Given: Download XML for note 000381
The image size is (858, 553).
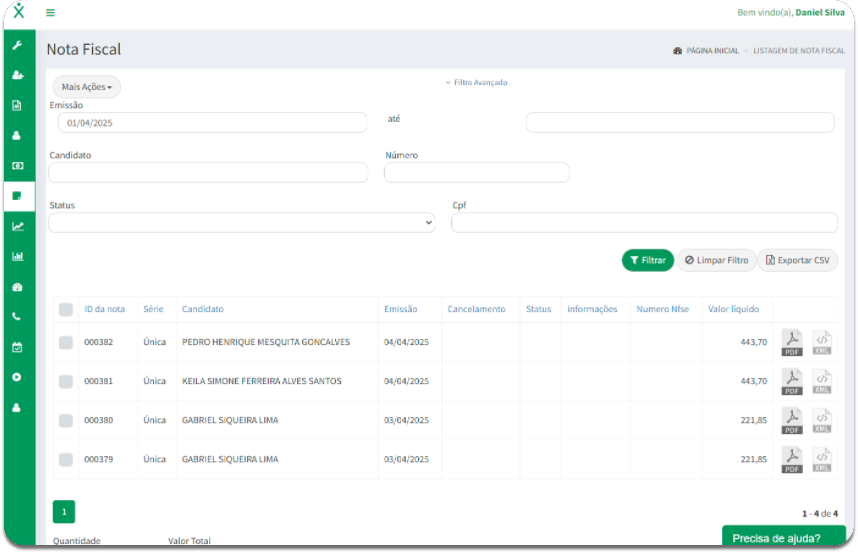Looking at the screenshot, I should 821,382.
